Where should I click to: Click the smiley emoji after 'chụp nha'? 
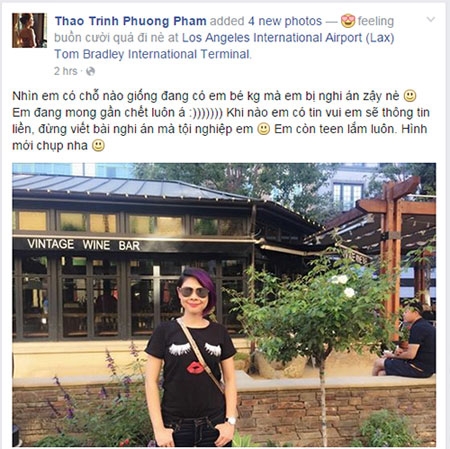[x=98, y=146]
